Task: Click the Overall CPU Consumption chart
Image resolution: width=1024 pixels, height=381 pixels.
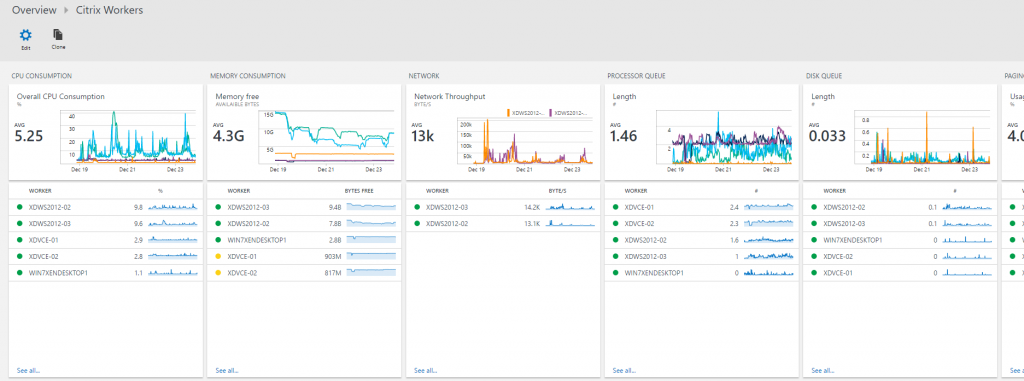Action: pyautogui.click(x=128, y=137)
